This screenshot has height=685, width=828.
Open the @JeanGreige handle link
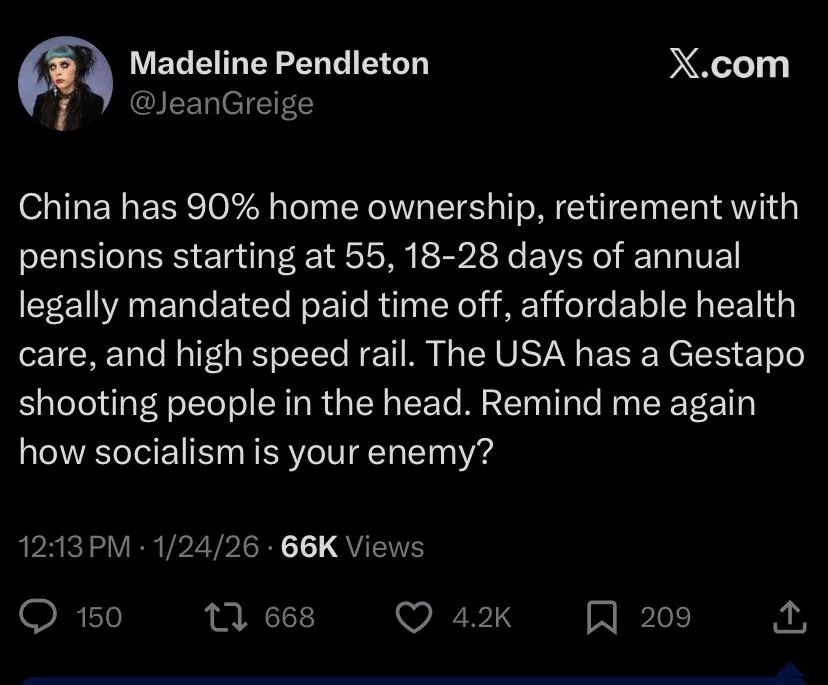[221, 103]
